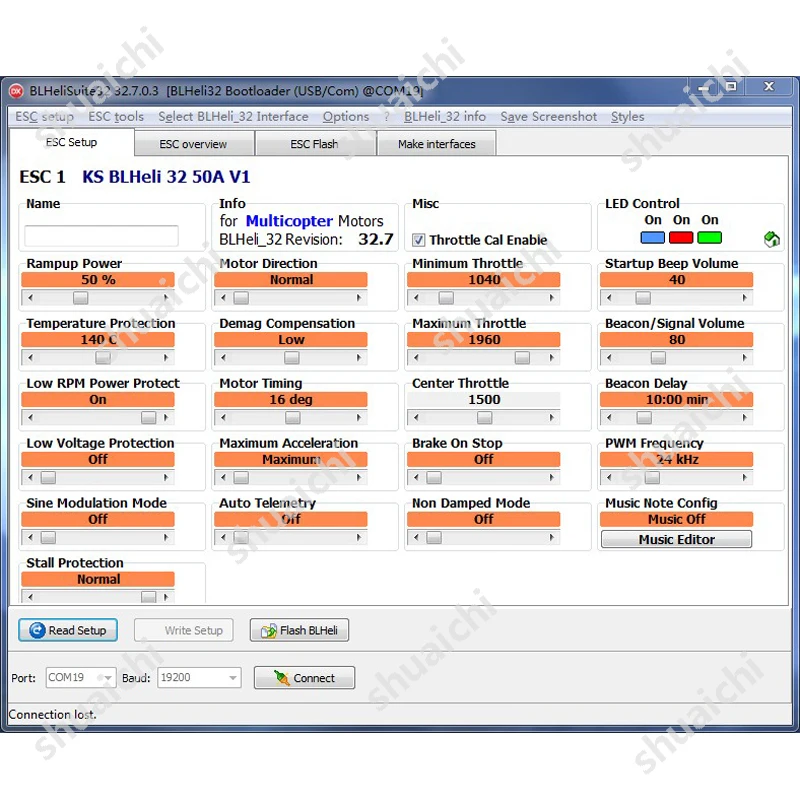Viewport: 800px width, 800px height.
Task: Select the ESC Setup tab
Action: (x=71, y=142)
